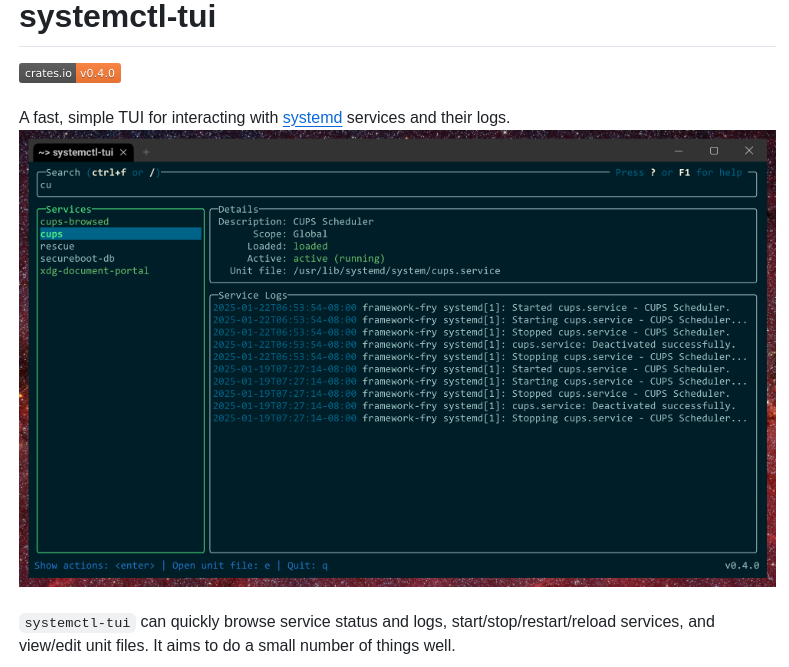Click 'Quit: q' in footer
This screenshot has height=667, width=789.
click(307, 565)
